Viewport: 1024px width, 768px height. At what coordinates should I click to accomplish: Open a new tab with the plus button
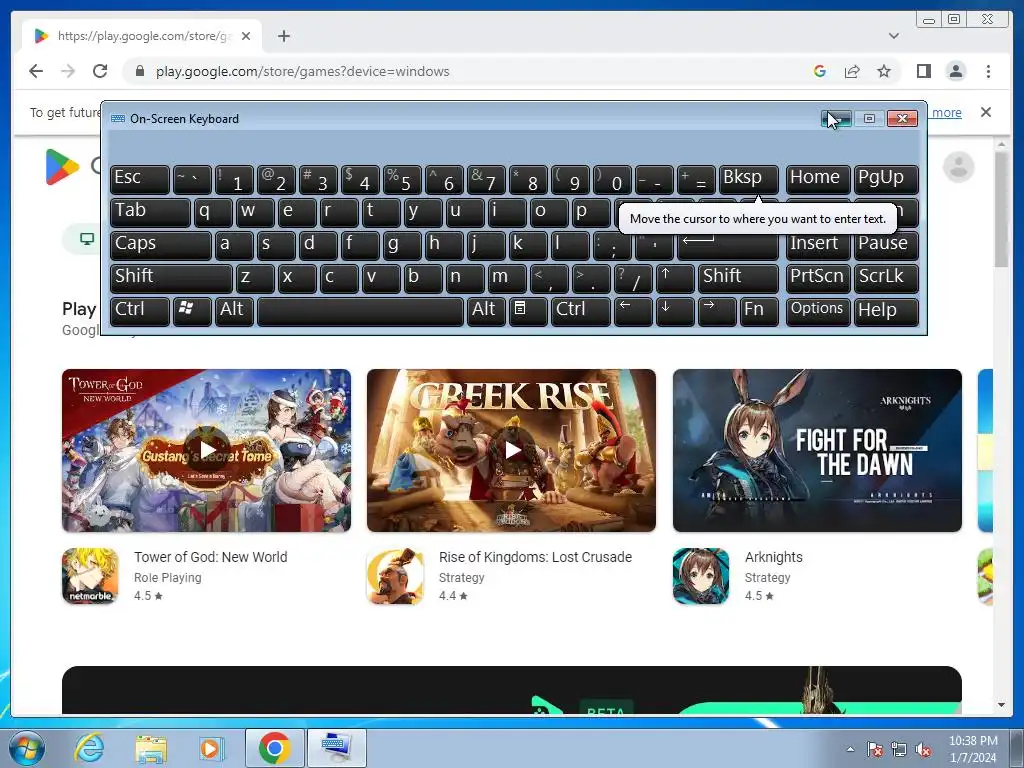[283, 36]
